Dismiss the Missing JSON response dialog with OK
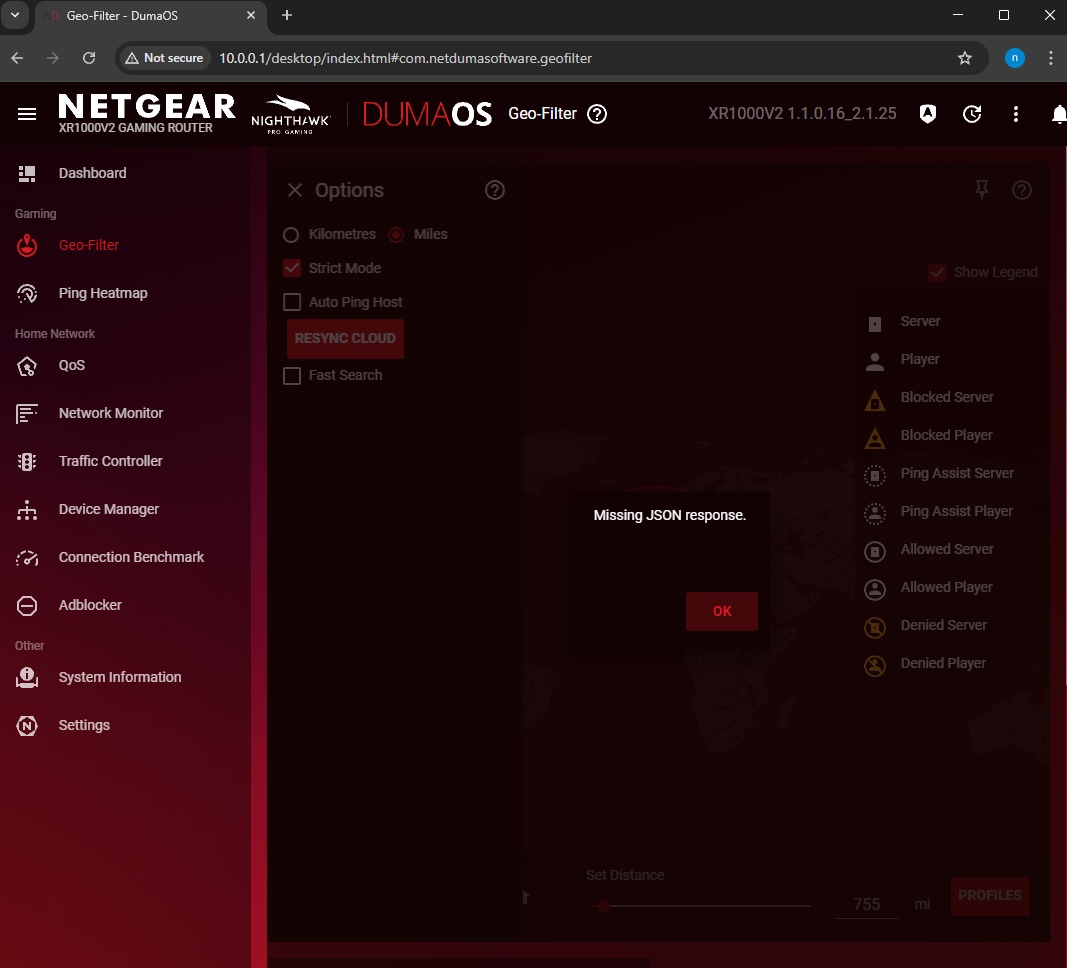The height and width of the screenshot is (968, 1067). [721, 611]
